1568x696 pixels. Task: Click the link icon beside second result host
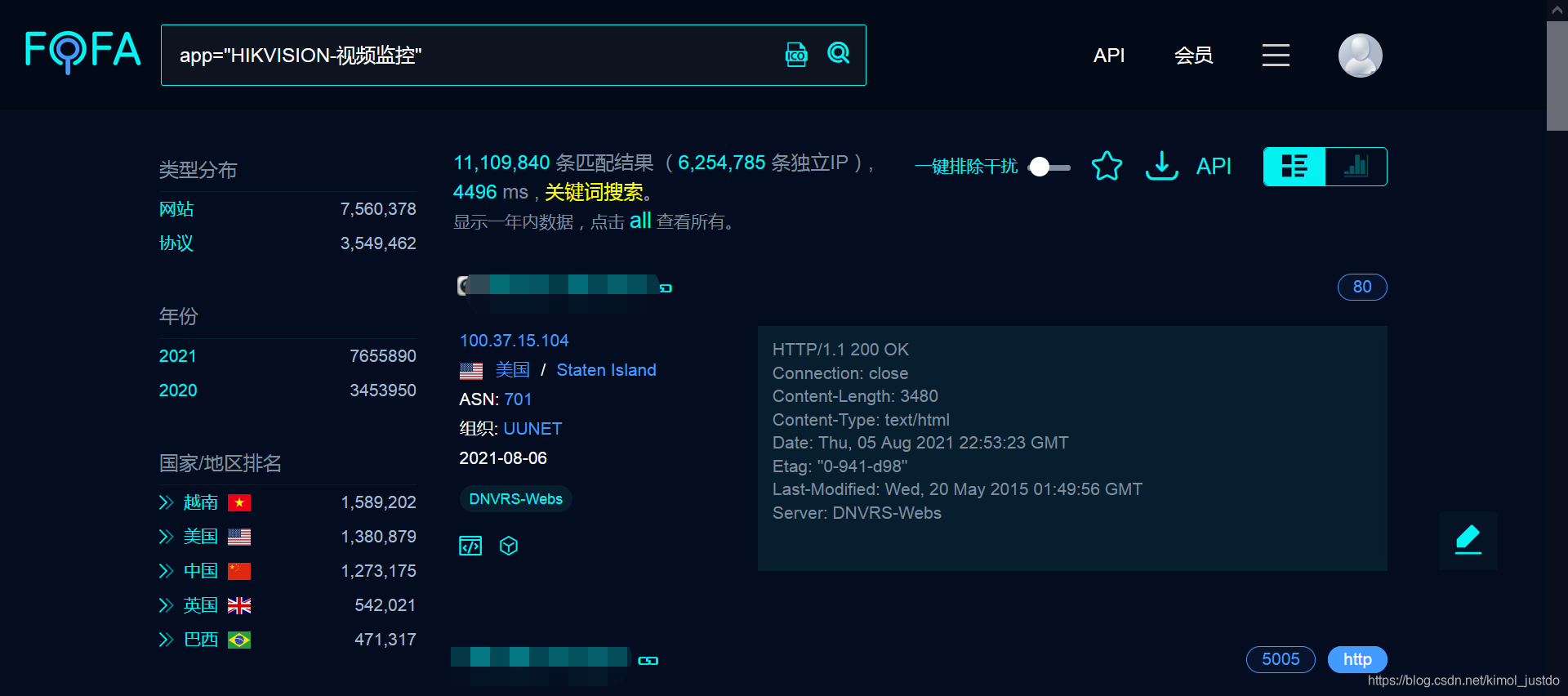tap(648, 661)
